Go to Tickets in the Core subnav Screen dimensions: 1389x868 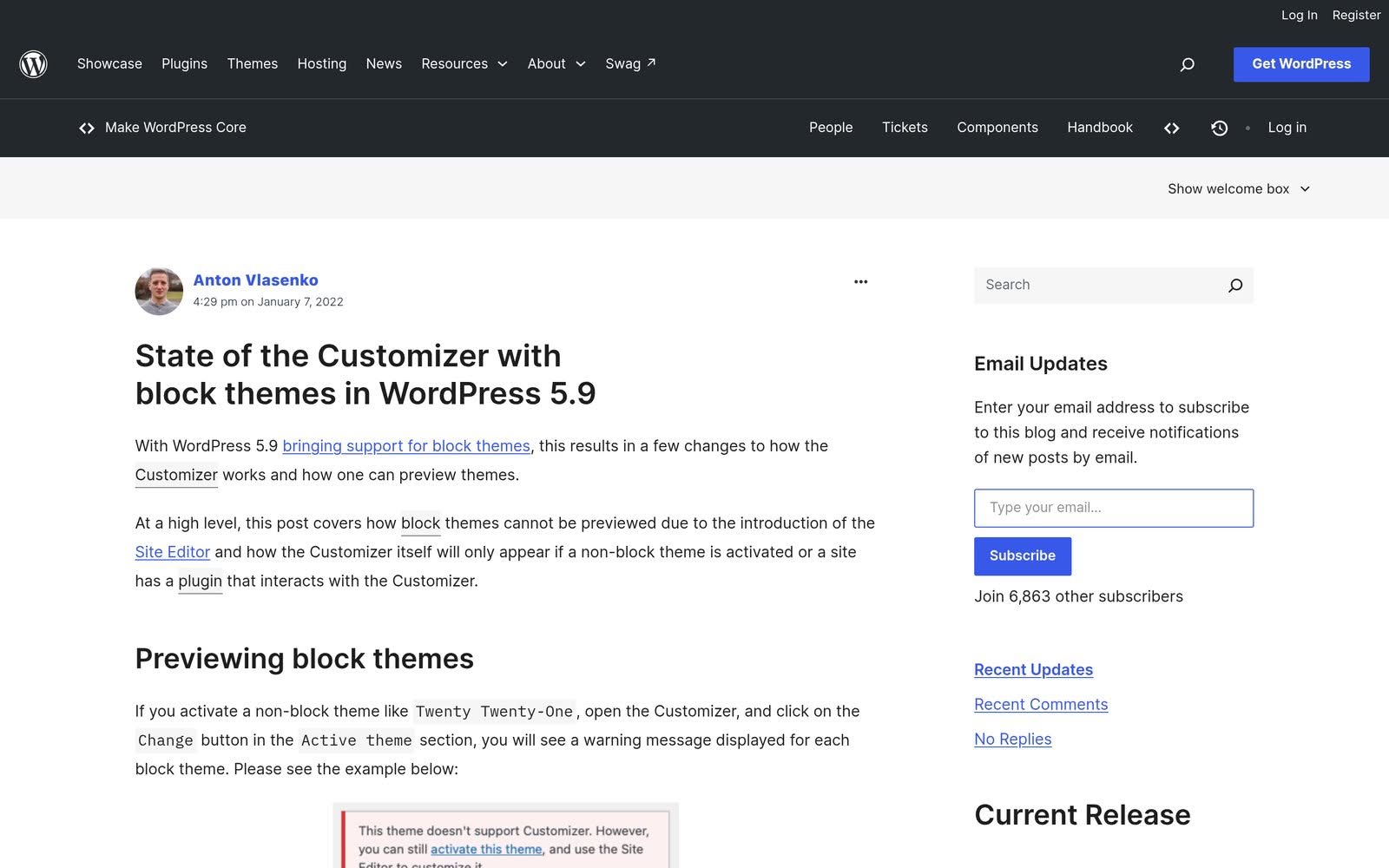pos(905,128)
